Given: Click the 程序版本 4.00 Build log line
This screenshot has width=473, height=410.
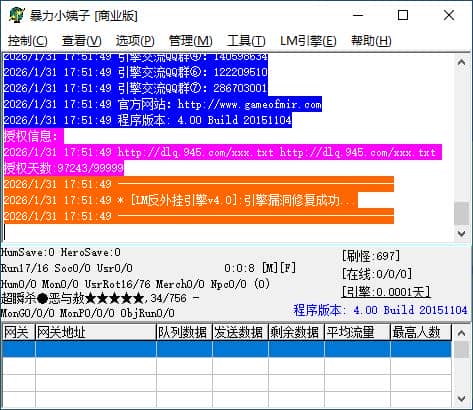Looking at the screenshot, I should pyautogui.click(x=148, y=120).
